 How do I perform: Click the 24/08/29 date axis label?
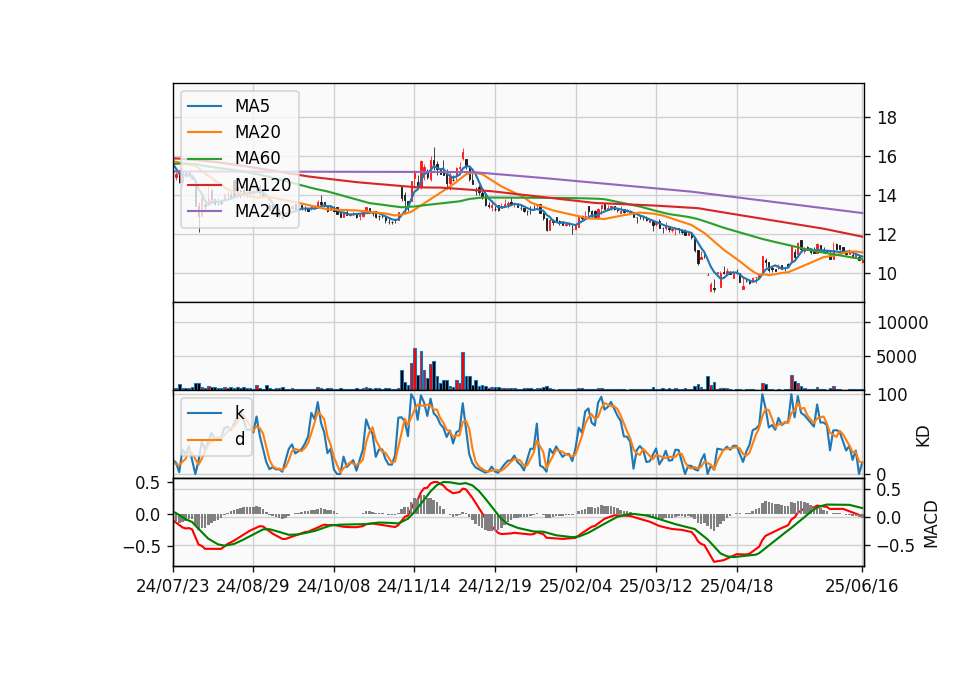(253, 586)
